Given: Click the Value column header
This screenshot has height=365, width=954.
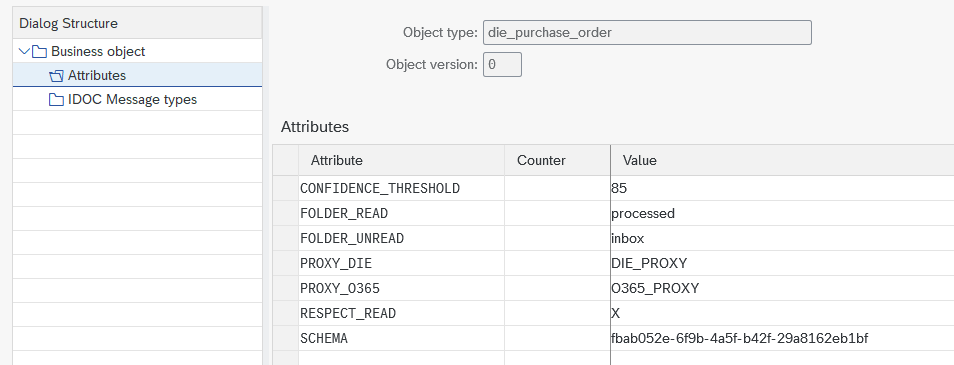Looking at the screenshot, I should (782, 161).
